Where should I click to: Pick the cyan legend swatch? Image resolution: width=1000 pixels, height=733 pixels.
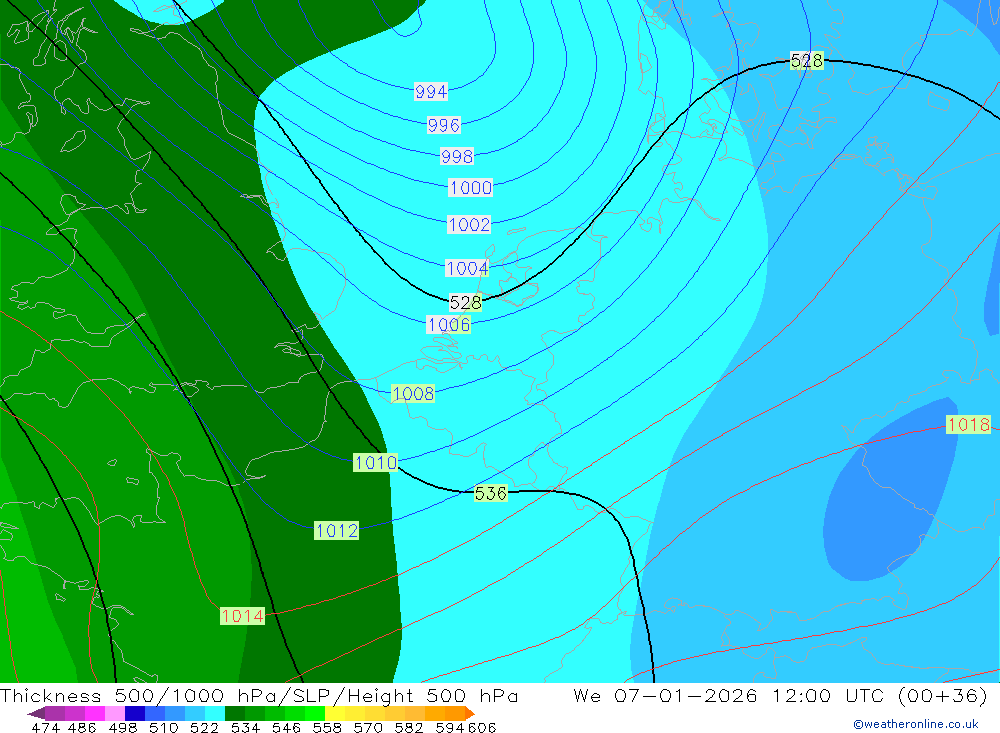(x=214, y=713)
